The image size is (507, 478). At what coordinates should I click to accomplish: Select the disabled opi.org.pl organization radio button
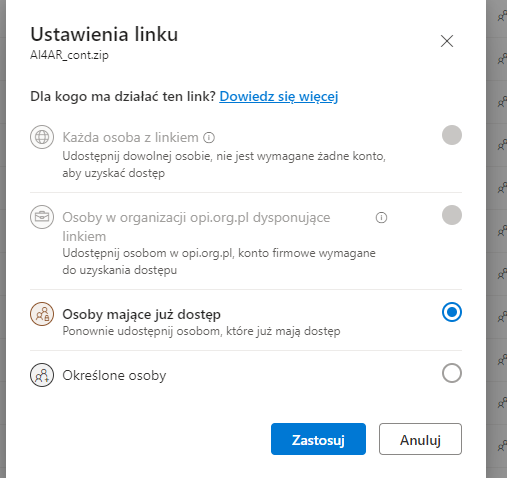pyautogui.click(x=452, y=215)
